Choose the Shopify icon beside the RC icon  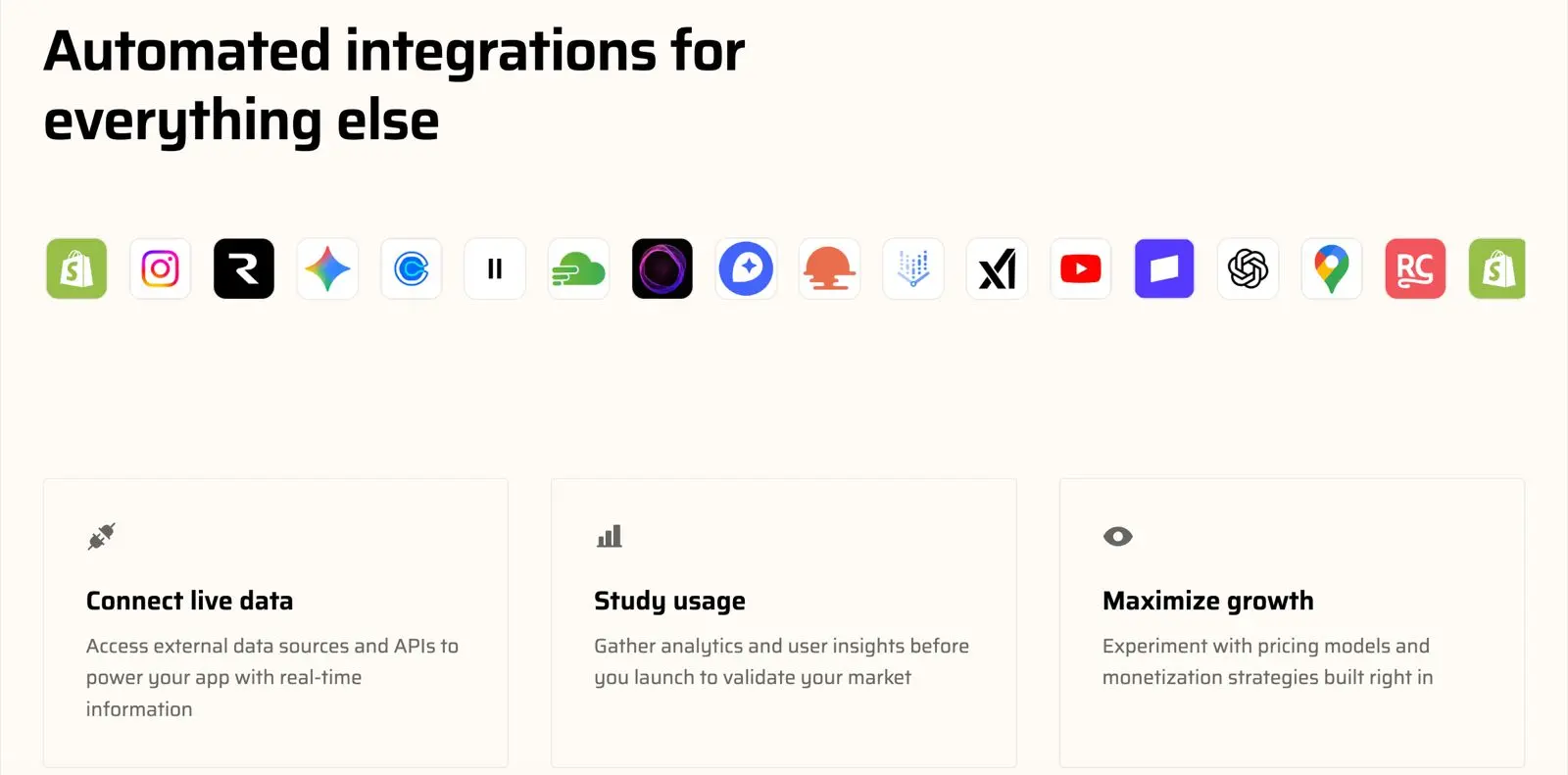1497,268
